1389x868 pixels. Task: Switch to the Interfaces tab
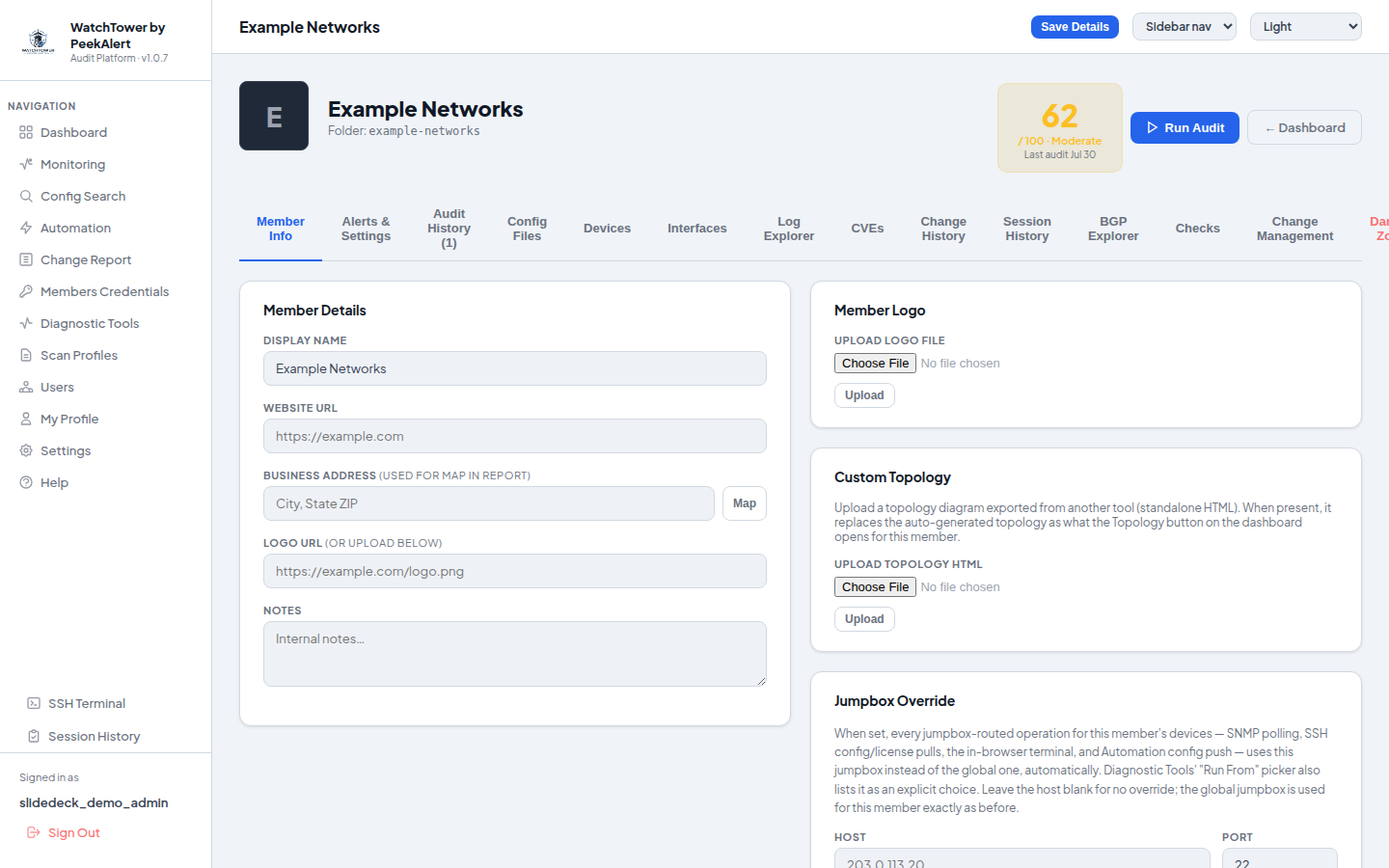point(697,229)
